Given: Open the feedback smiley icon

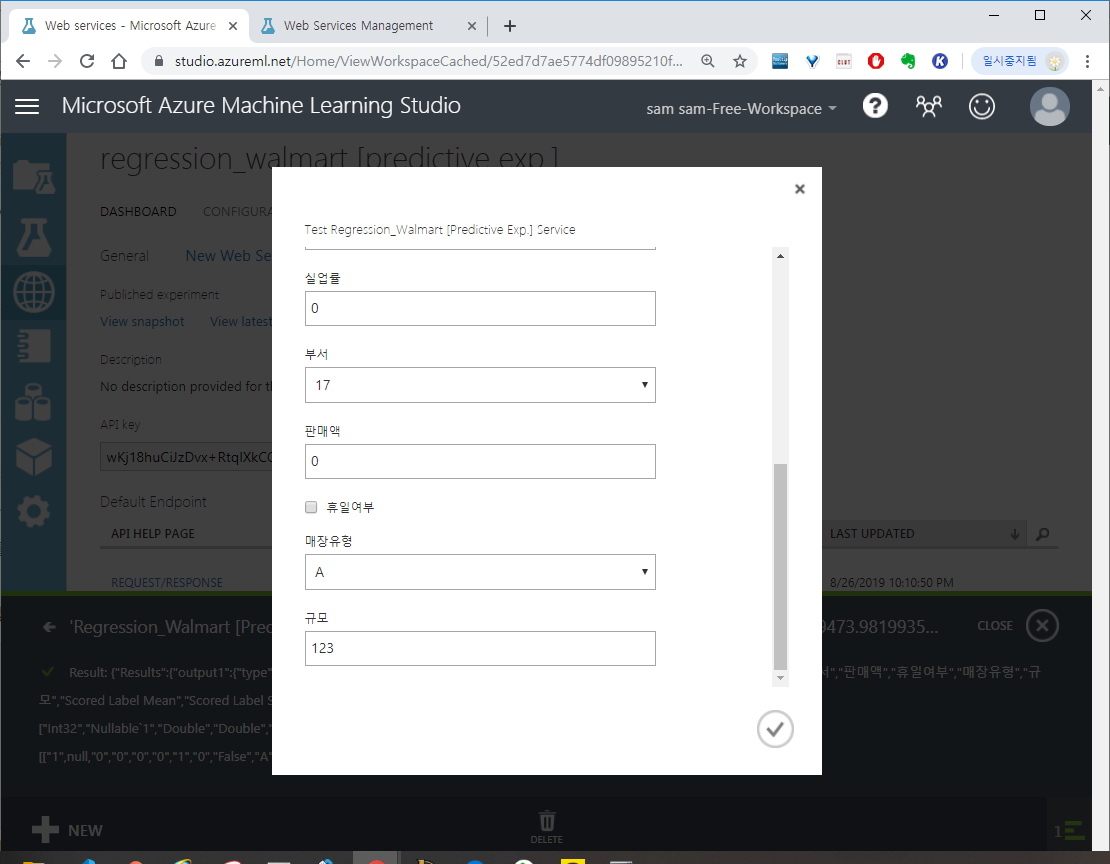Looking at the screenshot, I should click(x=981, y=106).
